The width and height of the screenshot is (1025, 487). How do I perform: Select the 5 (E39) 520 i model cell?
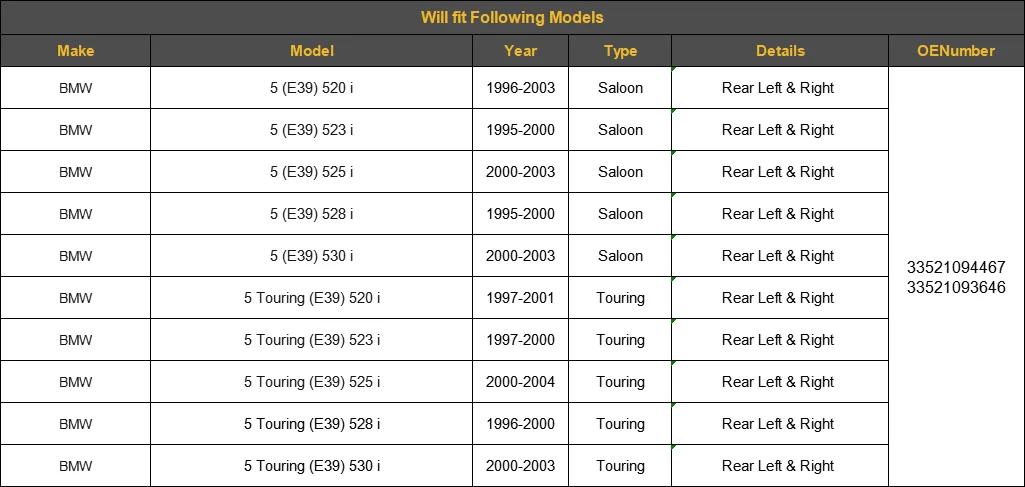coord(312,88)
